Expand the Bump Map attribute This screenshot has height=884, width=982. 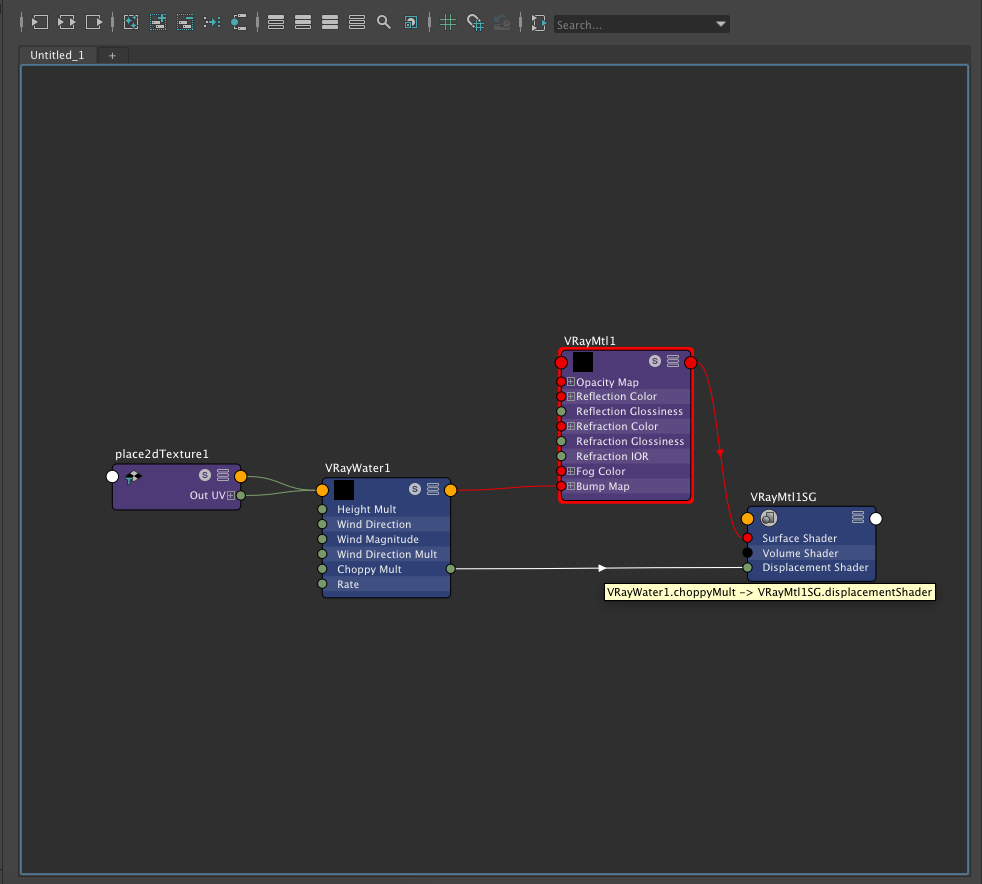click(x=571, y=486)
